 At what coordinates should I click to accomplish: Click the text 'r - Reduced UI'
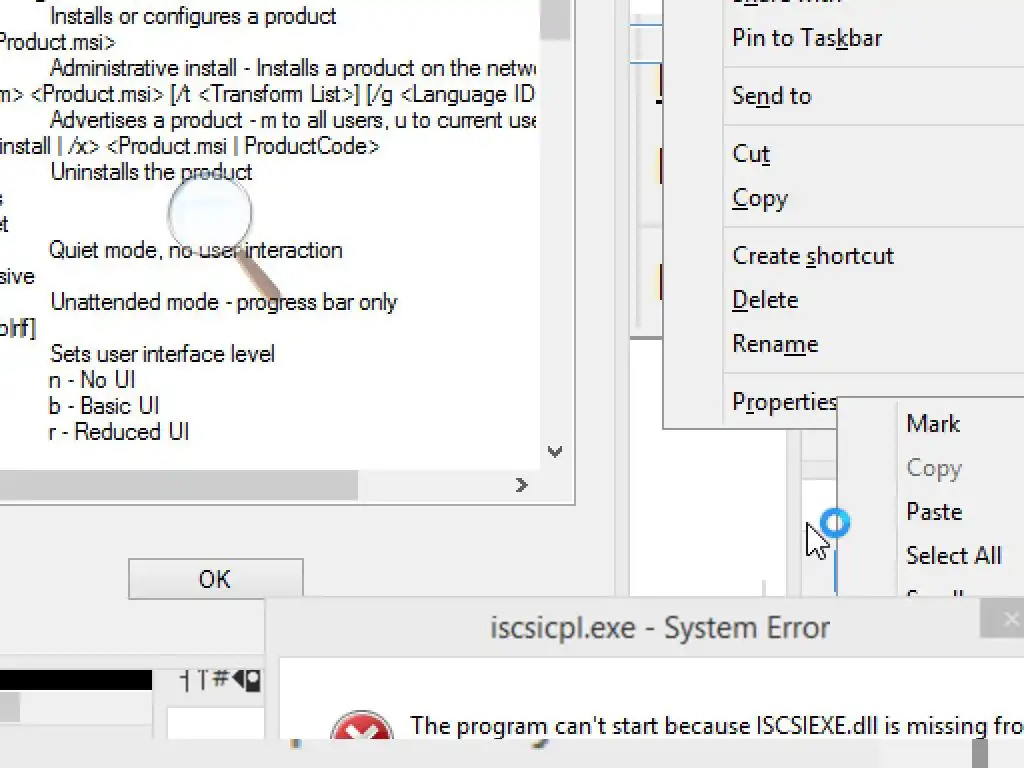click(x=119, y=432)
